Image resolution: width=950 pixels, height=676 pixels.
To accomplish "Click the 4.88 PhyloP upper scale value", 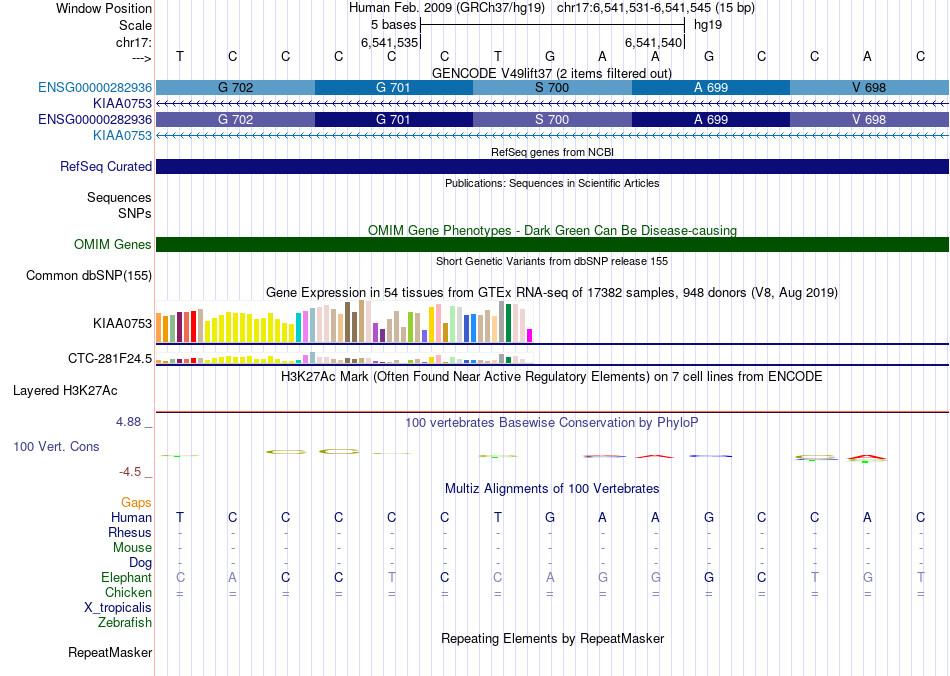I will tap(128, 422).
